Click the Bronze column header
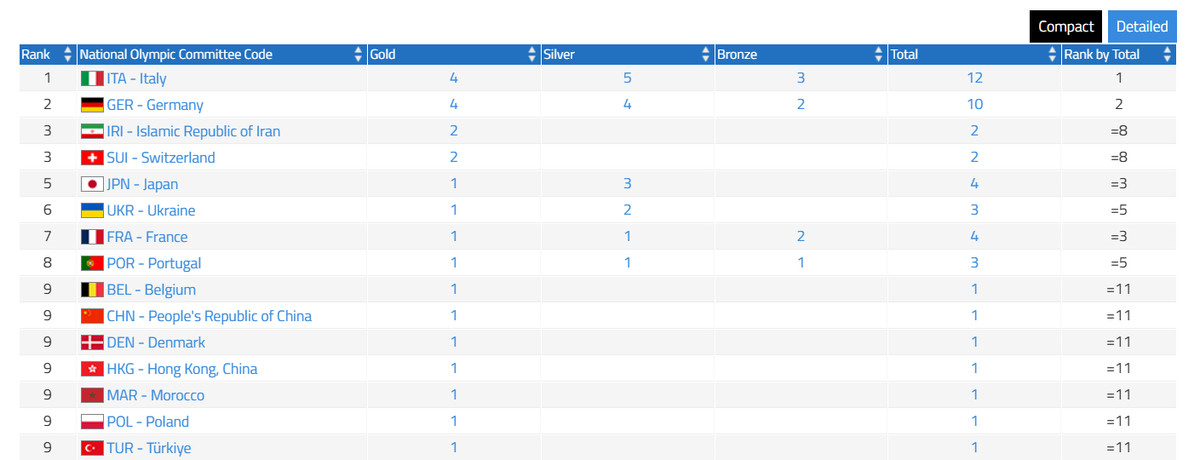This screenshot has height=460, width=1200. [735, 55]
